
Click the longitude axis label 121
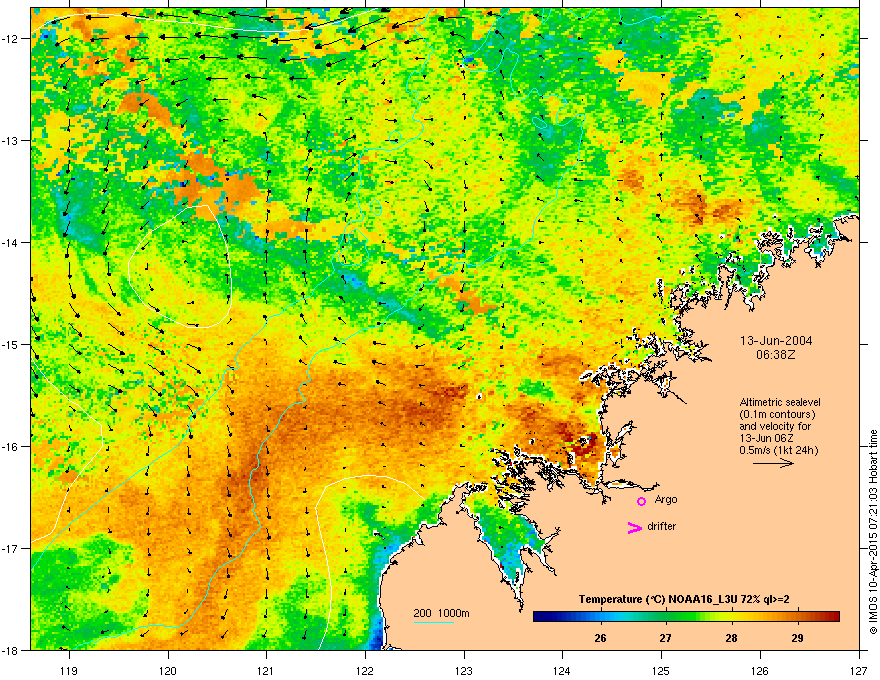coord(266,670)
